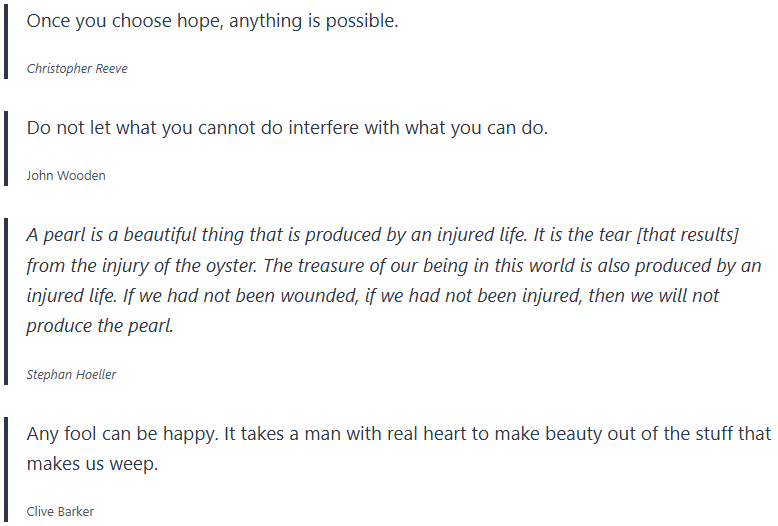Click the line "makes us weep."
This screenshot has width=778, height=526.
tap(92, 464)
